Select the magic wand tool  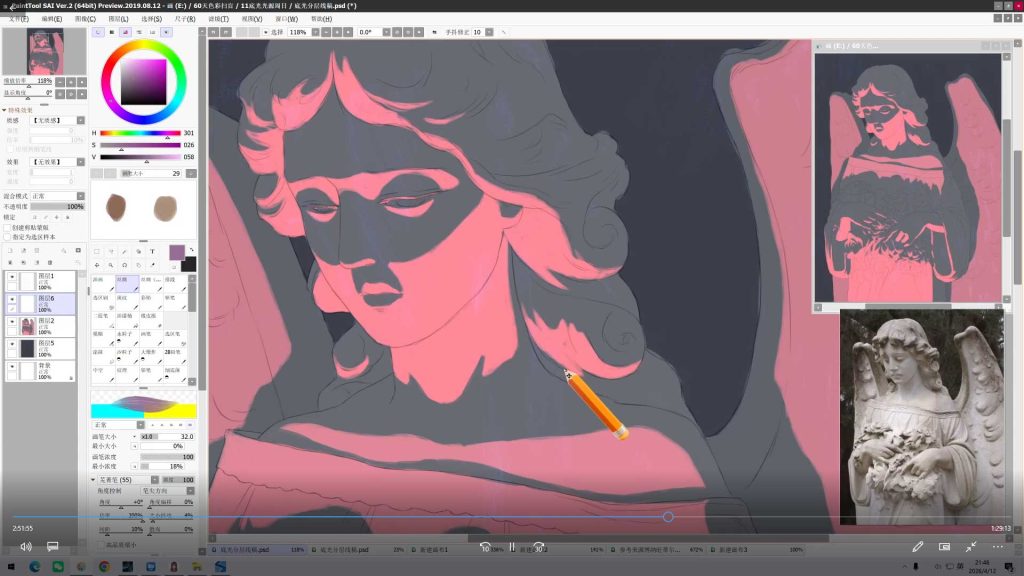click(x=125, y=251)
